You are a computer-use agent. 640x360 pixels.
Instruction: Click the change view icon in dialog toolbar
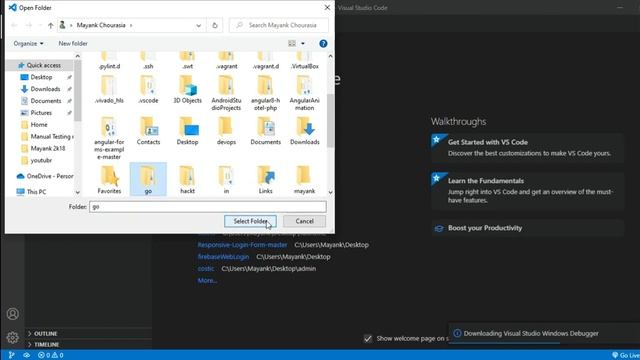[292, 43]
